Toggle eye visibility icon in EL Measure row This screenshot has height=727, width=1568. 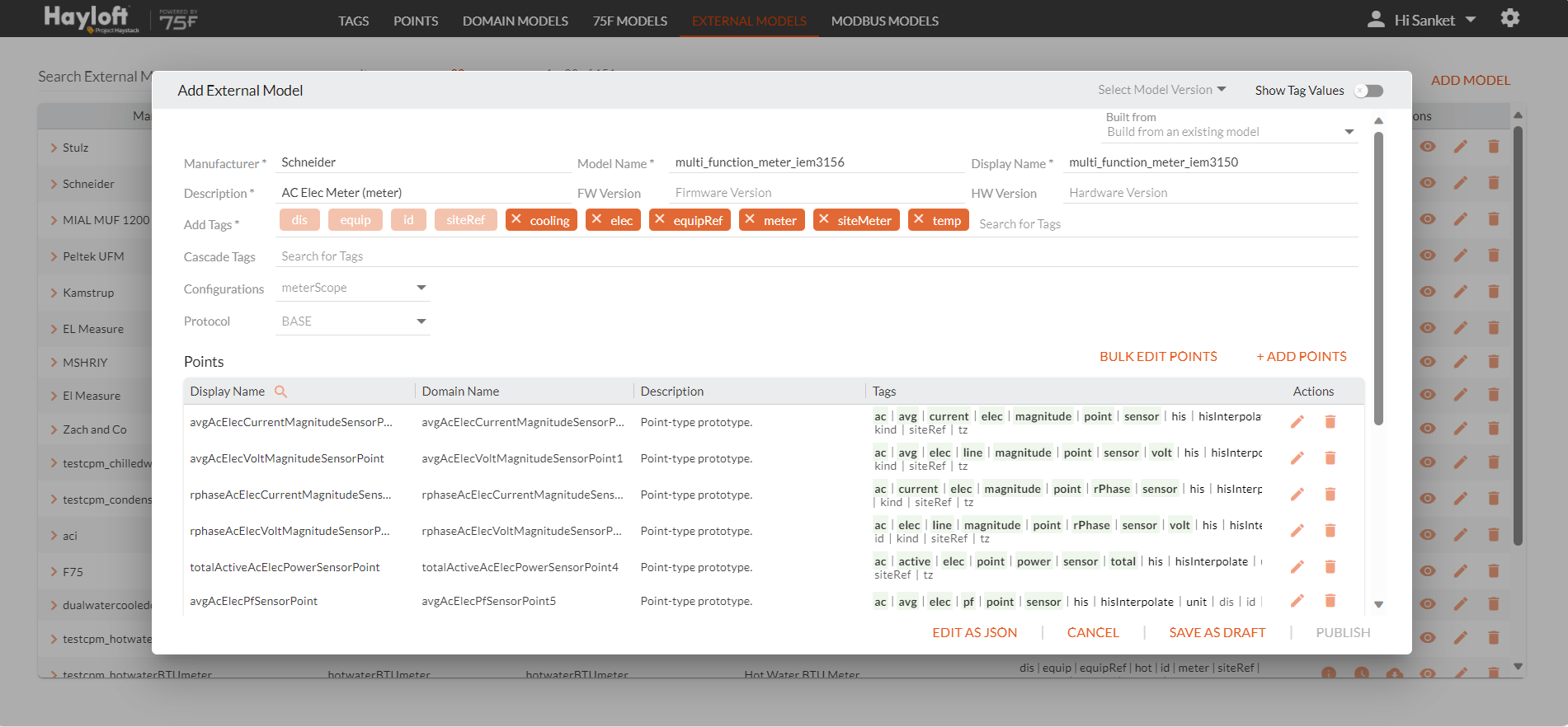[x=1428, y=328]
